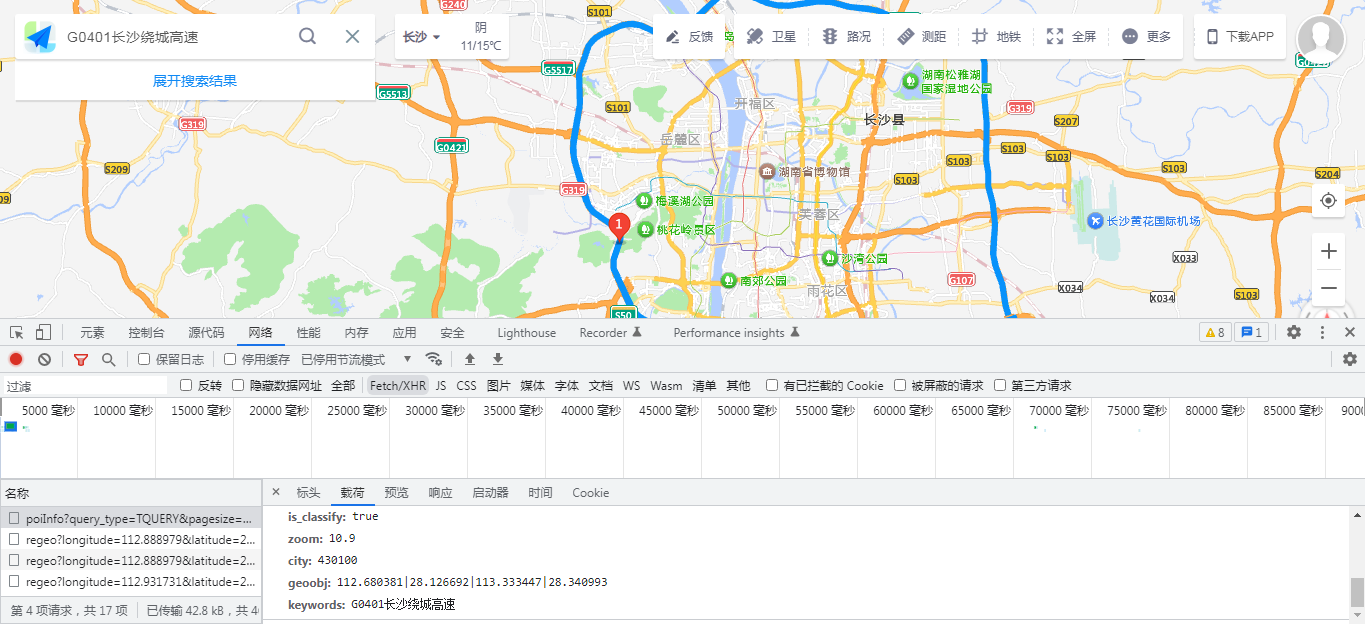
Task: Click import HAR upload arrow icon
Action: (470, 359)
